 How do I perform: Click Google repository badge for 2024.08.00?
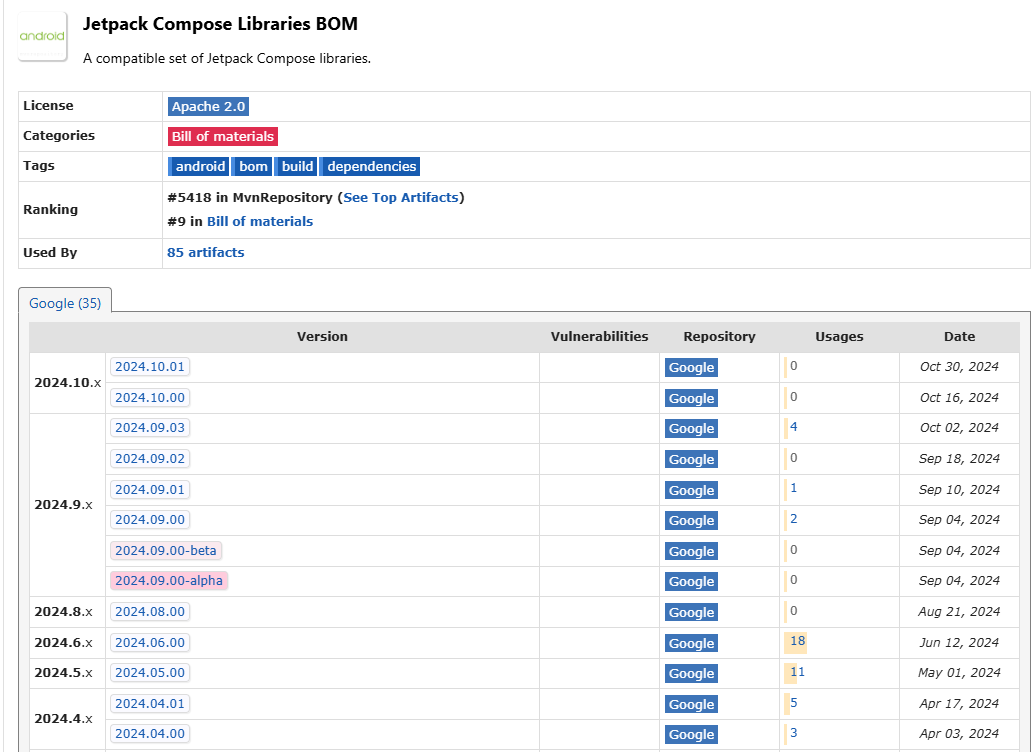pos(691,612)
